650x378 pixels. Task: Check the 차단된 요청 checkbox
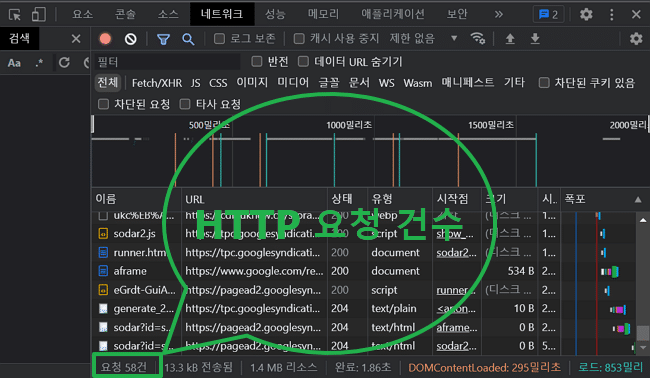tap(103, 104)
